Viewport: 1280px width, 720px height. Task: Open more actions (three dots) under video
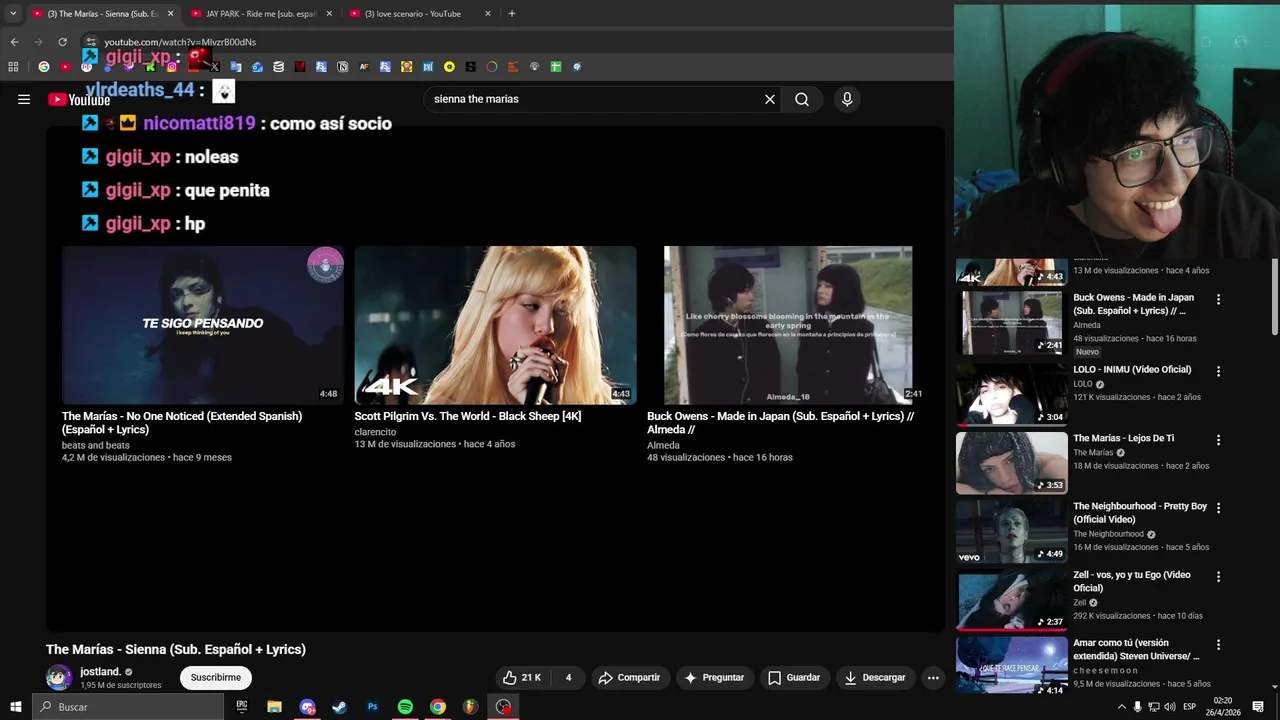click(x=933, y=677)
